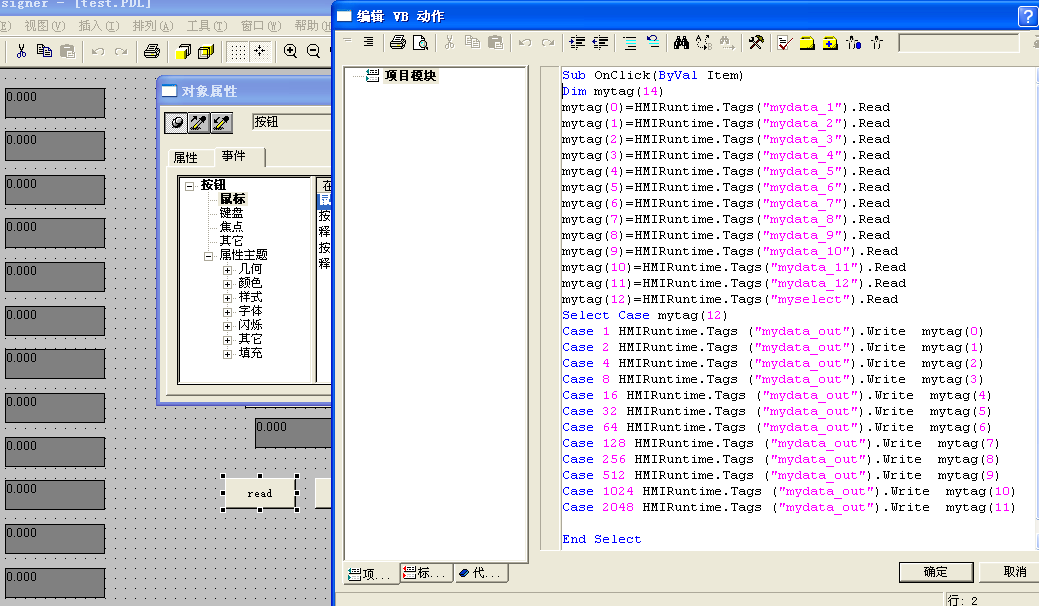This screenshot has height=606, width=1039.
Task: Click the undo arrow in VB editor toolbar
Action: coord(525,43)
